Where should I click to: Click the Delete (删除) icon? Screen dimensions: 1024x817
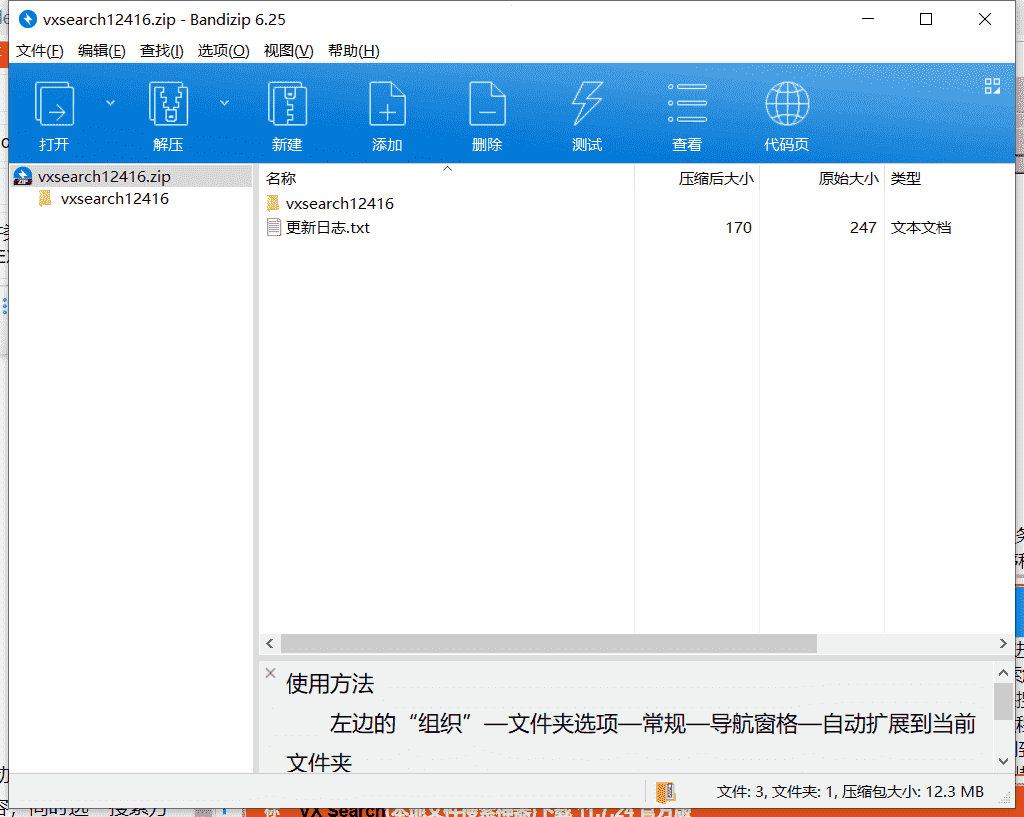point(487,103)
